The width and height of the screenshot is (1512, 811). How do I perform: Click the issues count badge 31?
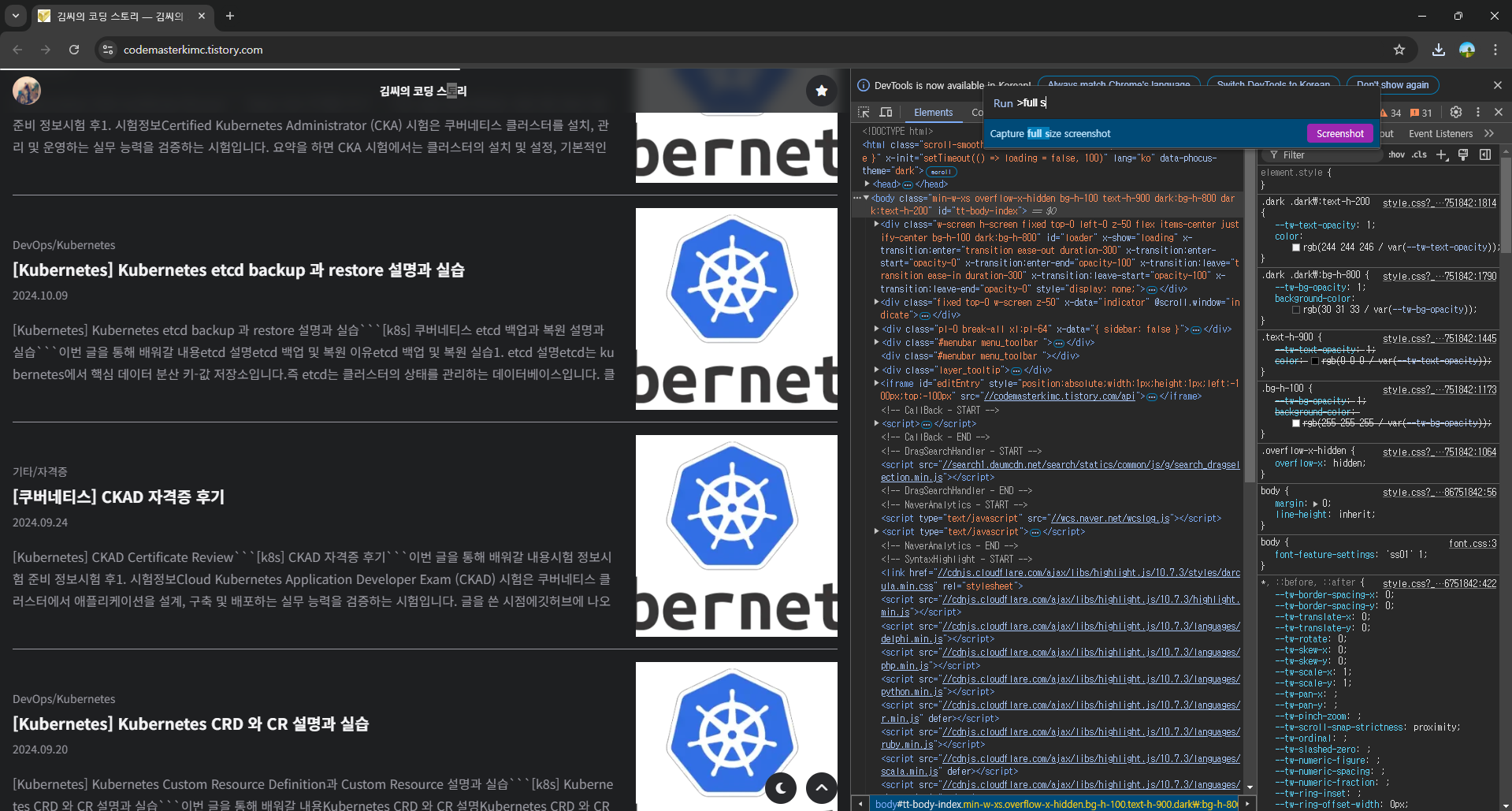coord(1421,113)
